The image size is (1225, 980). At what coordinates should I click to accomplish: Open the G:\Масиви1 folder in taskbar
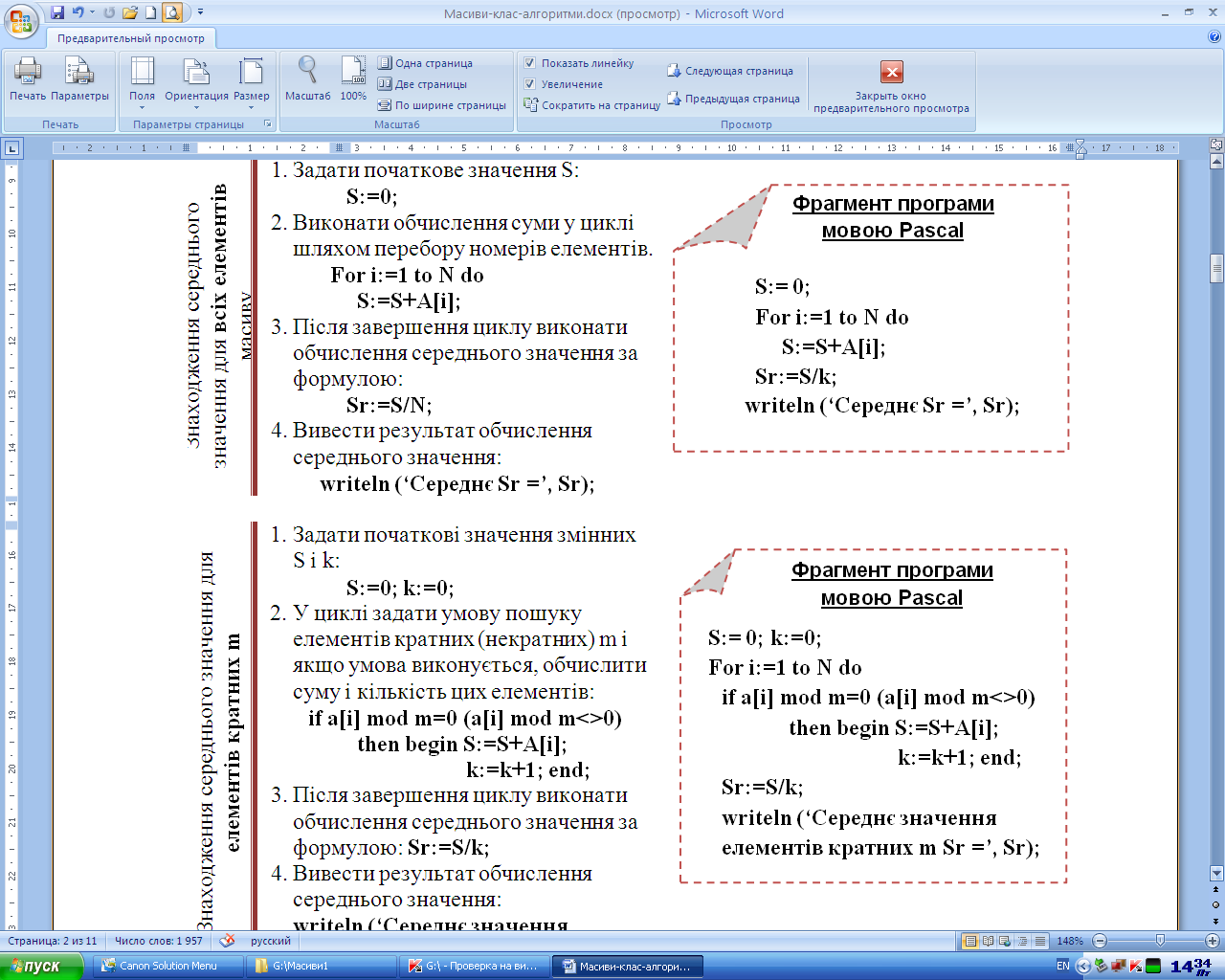322,966
